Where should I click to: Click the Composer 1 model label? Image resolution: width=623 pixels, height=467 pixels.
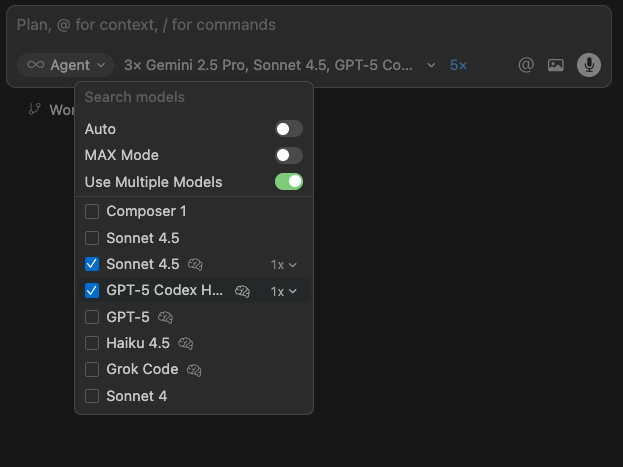(x=146, y=211)
